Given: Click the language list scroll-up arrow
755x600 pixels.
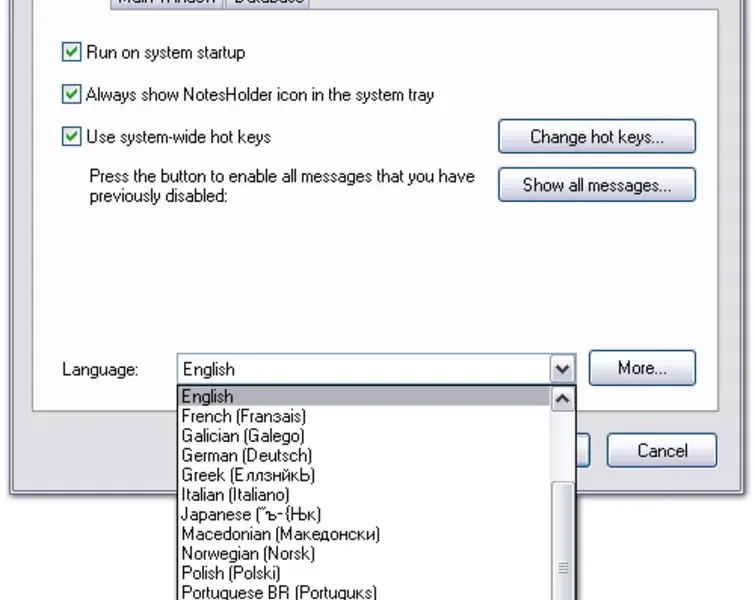Looking at the screenshot, I should [562, 399].
